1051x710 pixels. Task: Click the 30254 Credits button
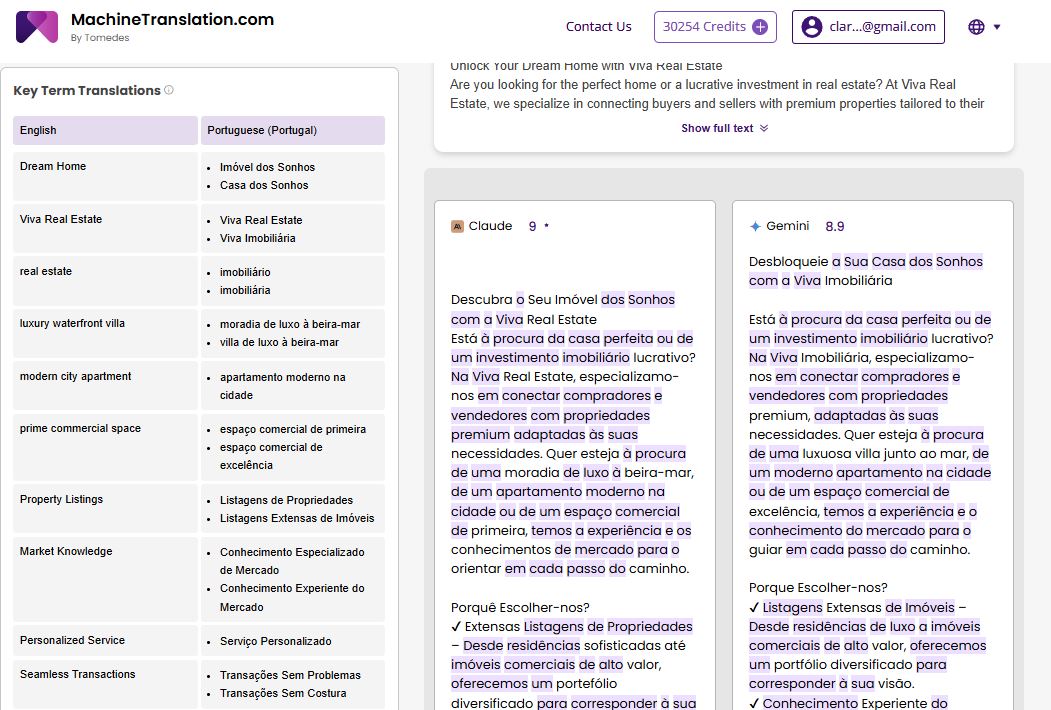(x=704, y=27)
